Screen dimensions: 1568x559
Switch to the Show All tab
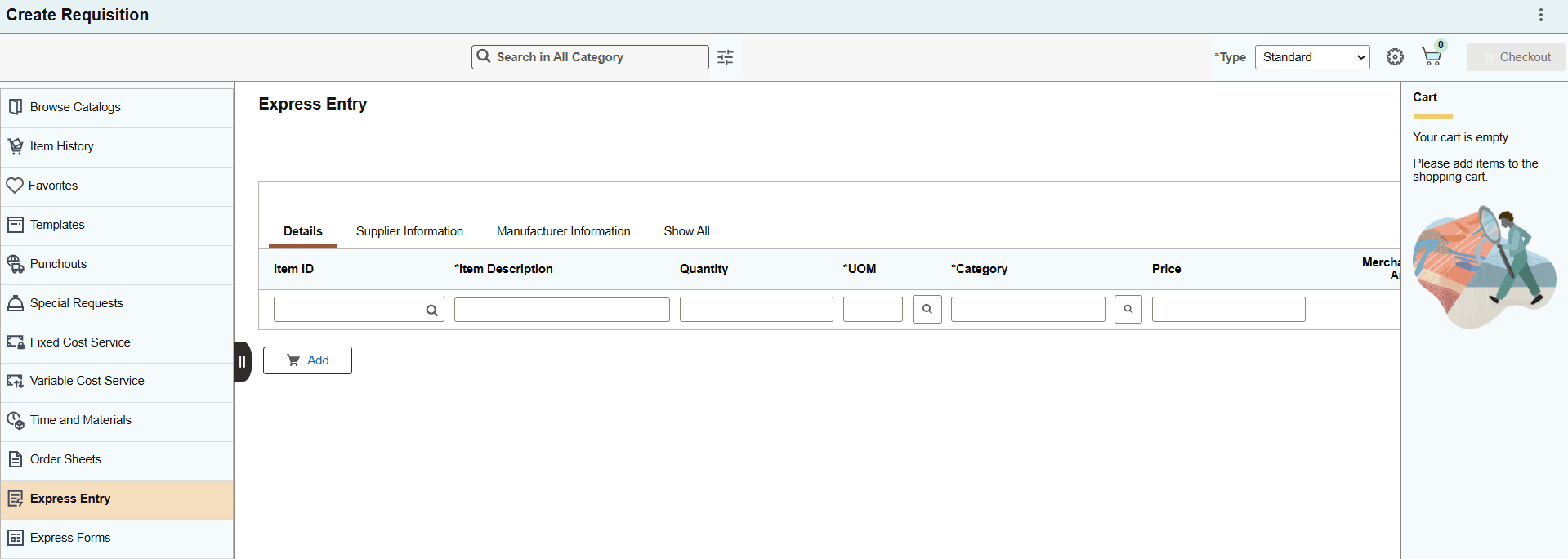coord(686,231)
